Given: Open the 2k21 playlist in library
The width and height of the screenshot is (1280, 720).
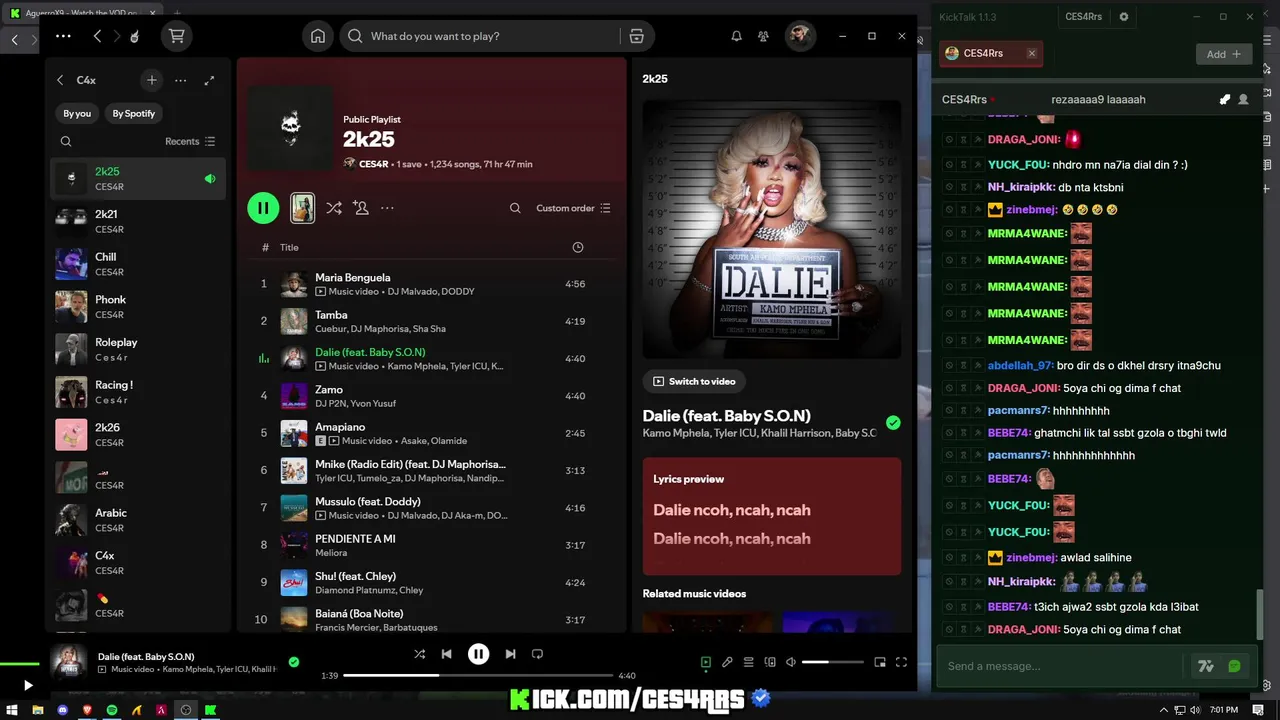Looking at the screenshot, I should click(138, 221).
